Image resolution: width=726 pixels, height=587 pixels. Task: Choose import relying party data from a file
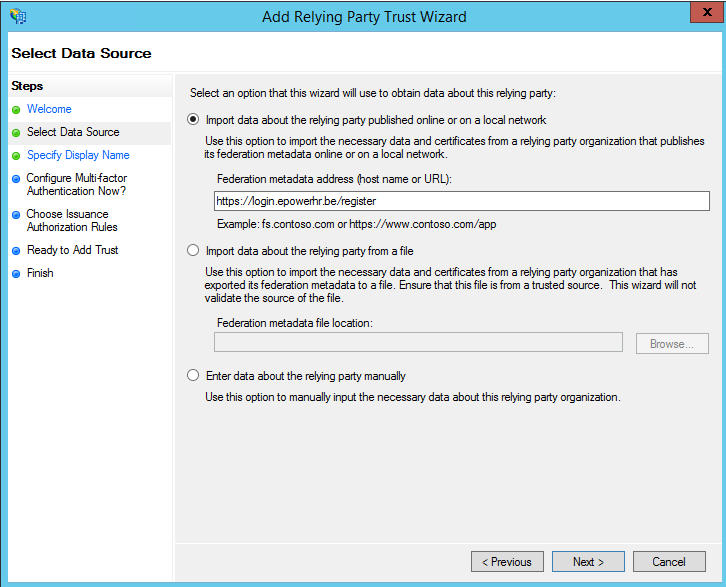point(193,250)
